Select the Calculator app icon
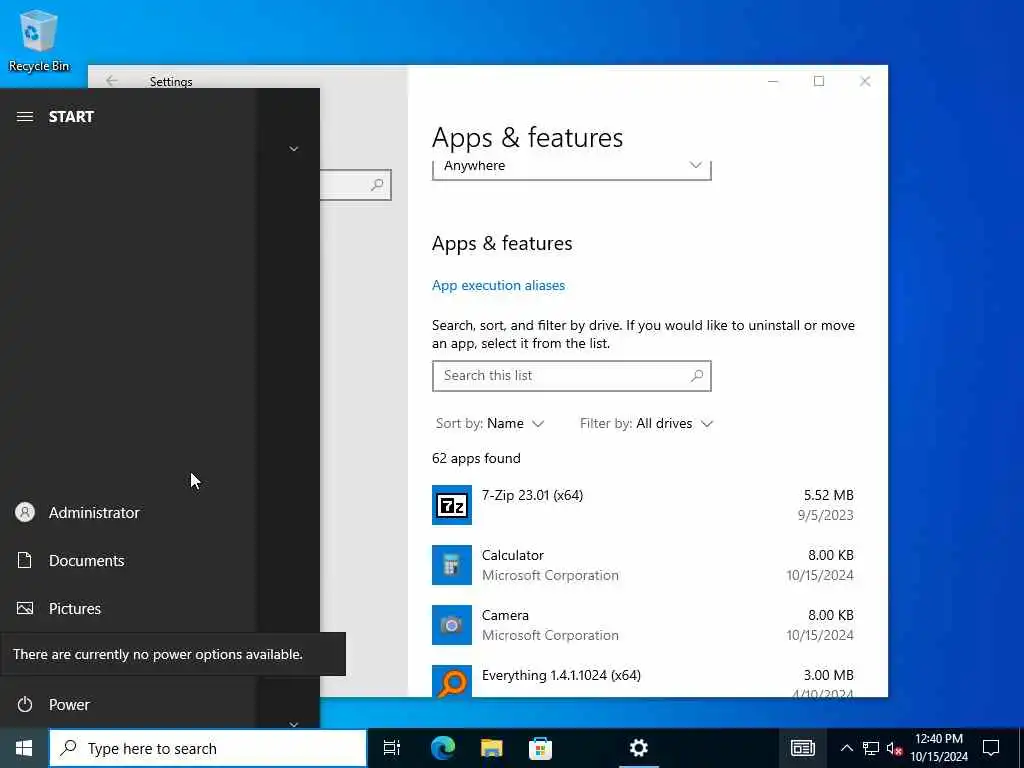The image size is (1024, 768). (x=452, y=565)
